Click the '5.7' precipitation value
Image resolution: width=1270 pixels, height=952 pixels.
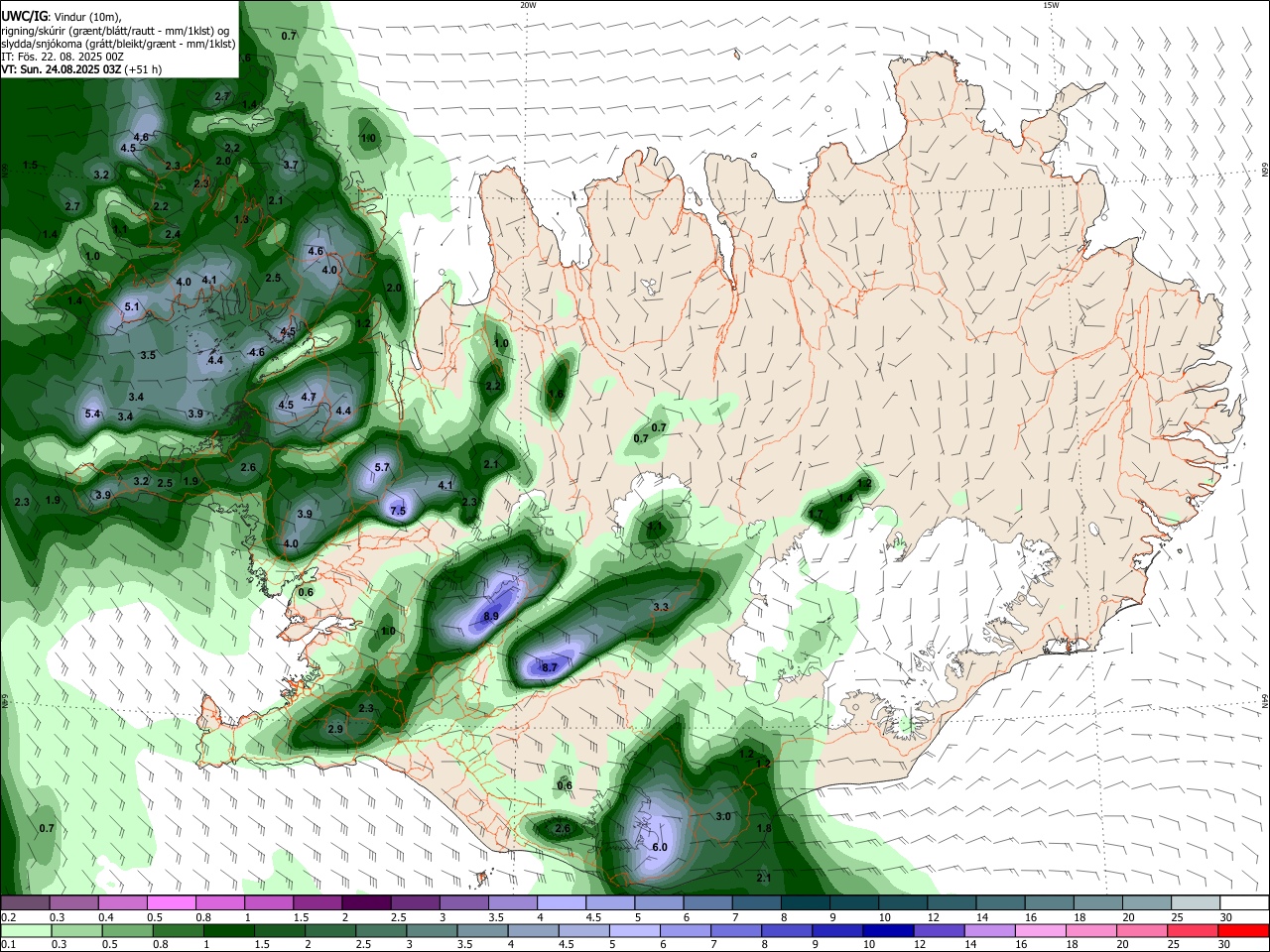click(382, 467)
